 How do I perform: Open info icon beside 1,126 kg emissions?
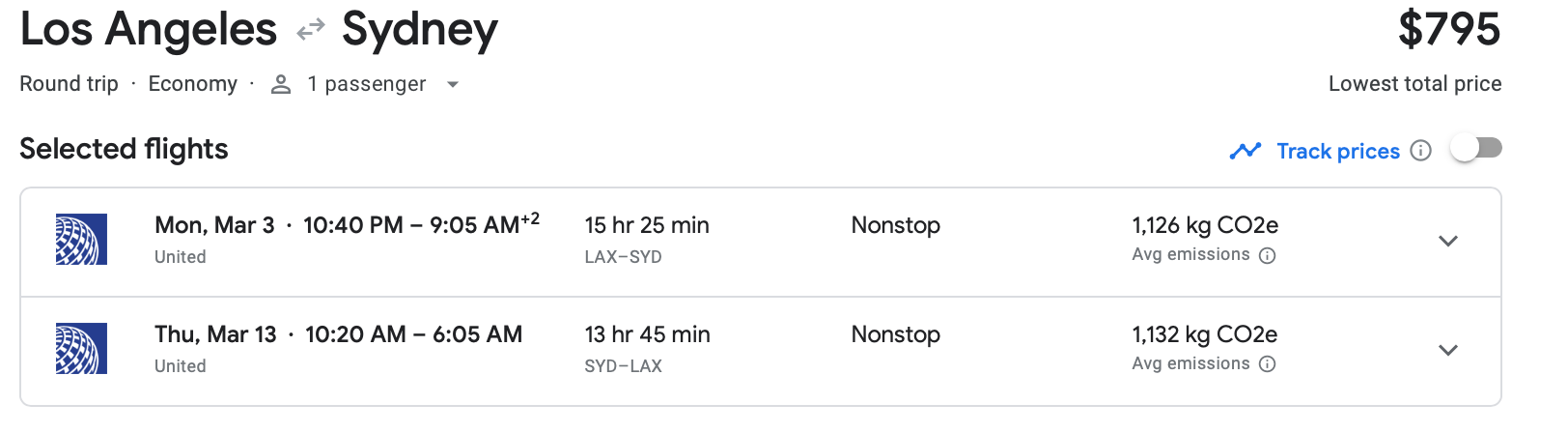coord(1268,256)
